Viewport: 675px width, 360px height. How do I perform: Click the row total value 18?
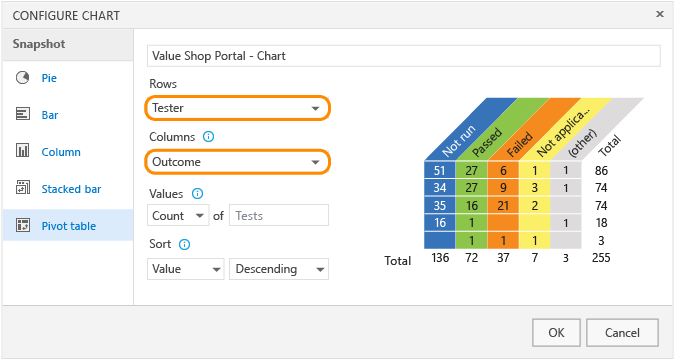(x=601, y=223)
